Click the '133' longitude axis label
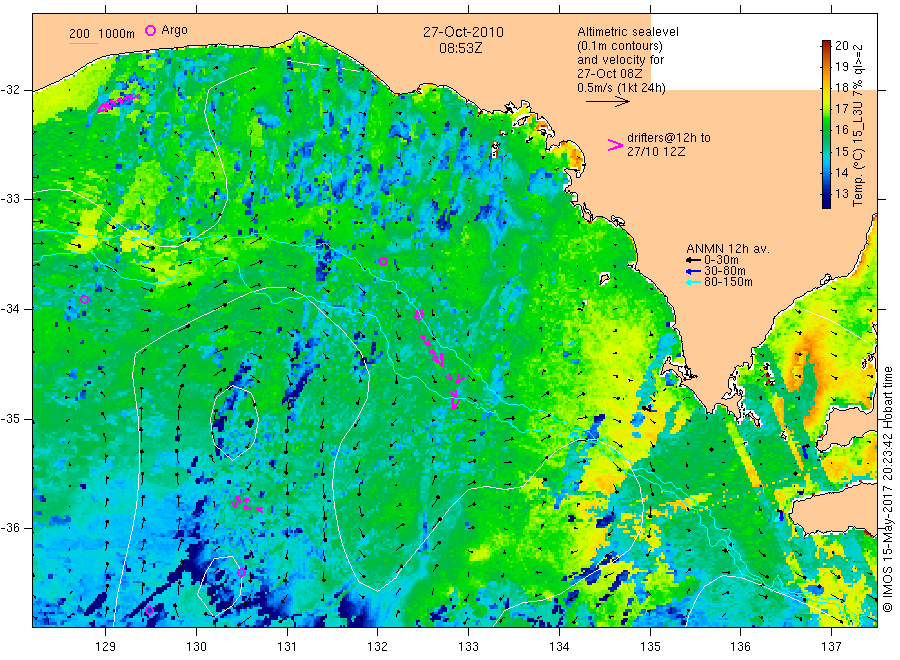 tap(468, 647)
